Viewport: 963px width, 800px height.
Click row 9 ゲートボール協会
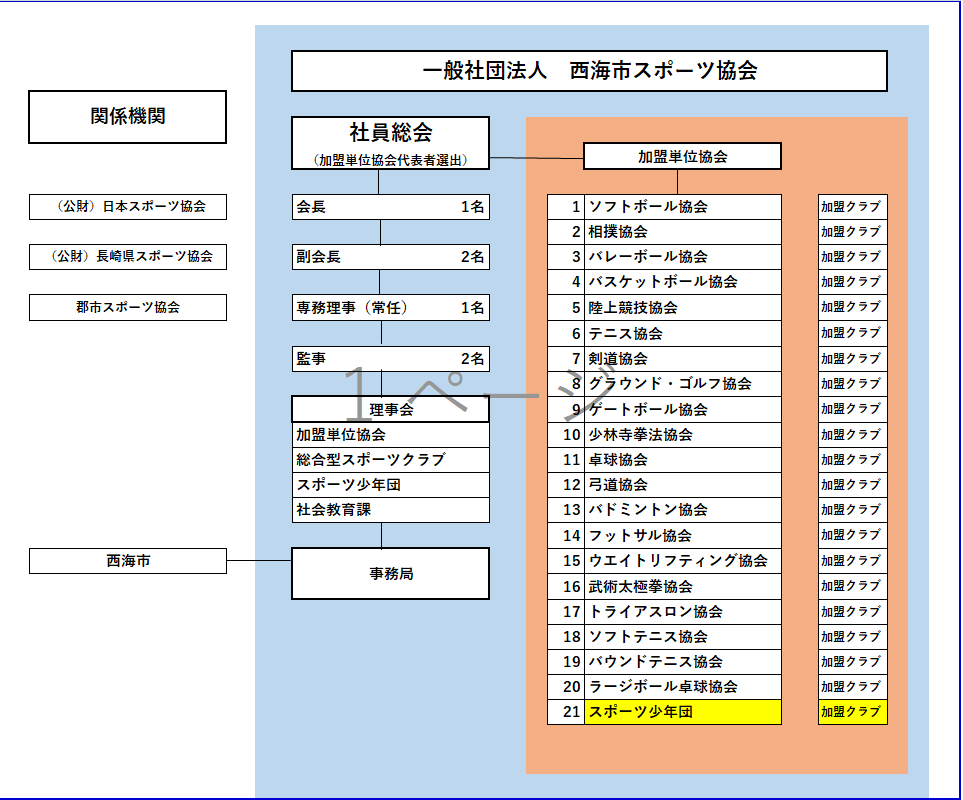pos(665,410)
